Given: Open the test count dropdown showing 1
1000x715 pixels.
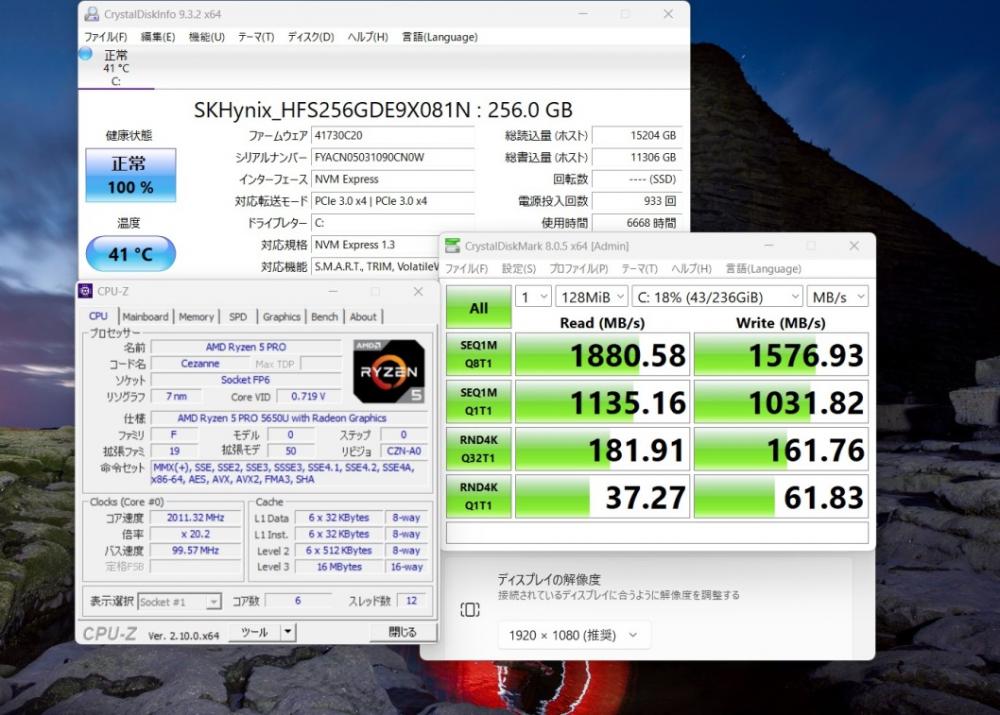Looking at the screenshot, I should point(533,297).
